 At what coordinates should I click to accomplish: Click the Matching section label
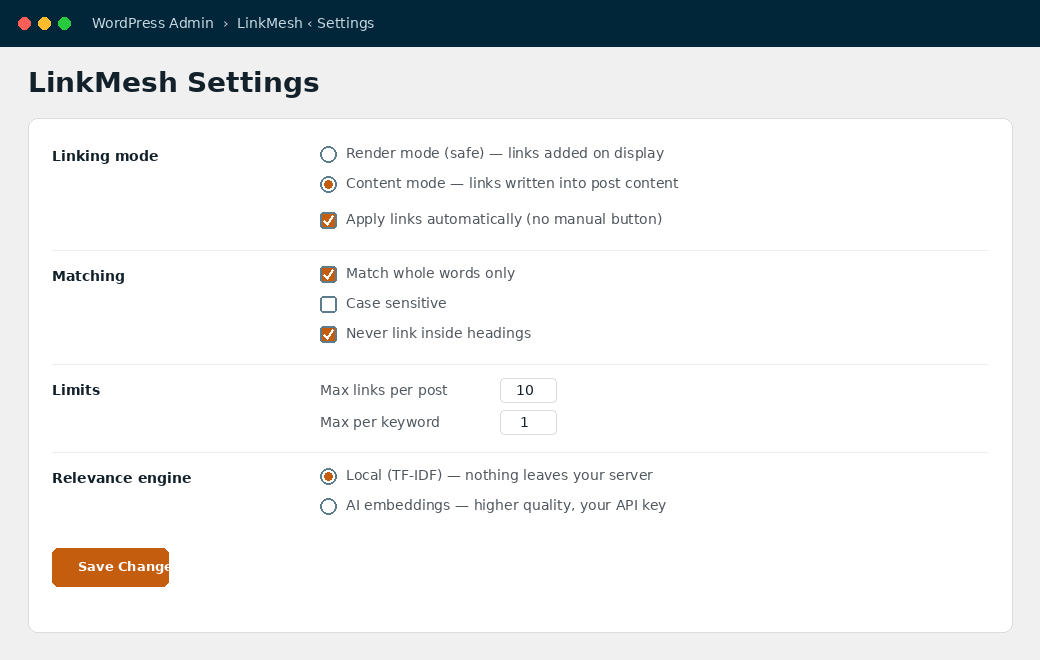[x=88, y=276]
